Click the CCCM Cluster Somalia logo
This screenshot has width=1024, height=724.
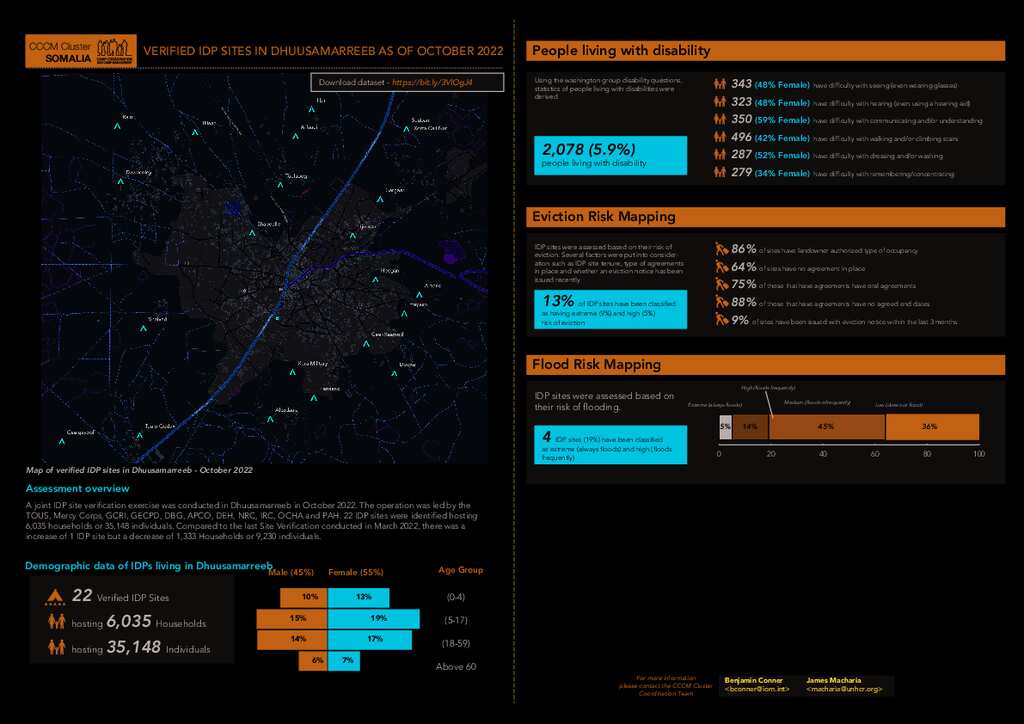point(80,51)
